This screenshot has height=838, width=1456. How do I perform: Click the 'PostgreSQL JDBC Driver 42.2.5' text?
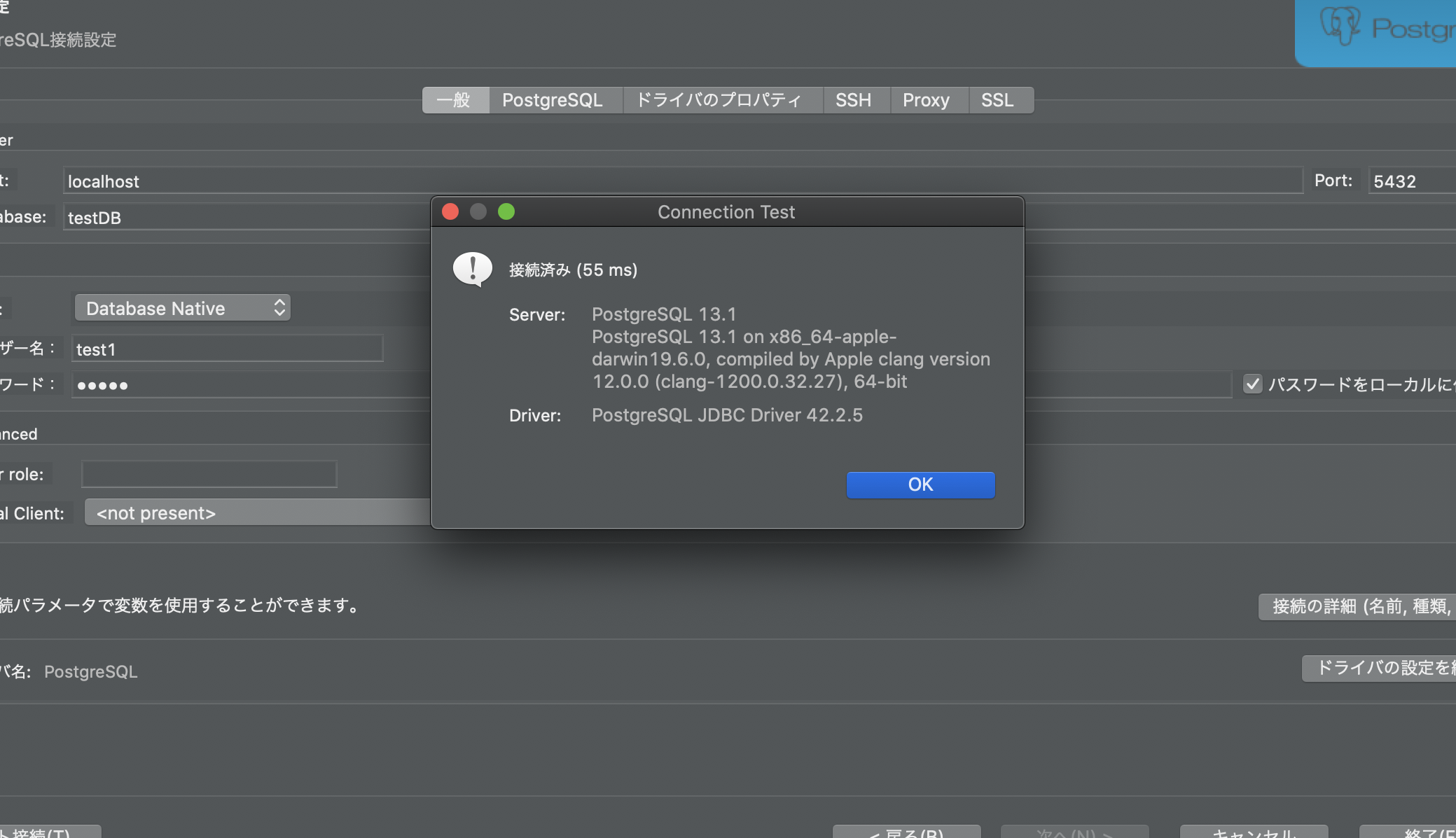click(x=727, y=415)
